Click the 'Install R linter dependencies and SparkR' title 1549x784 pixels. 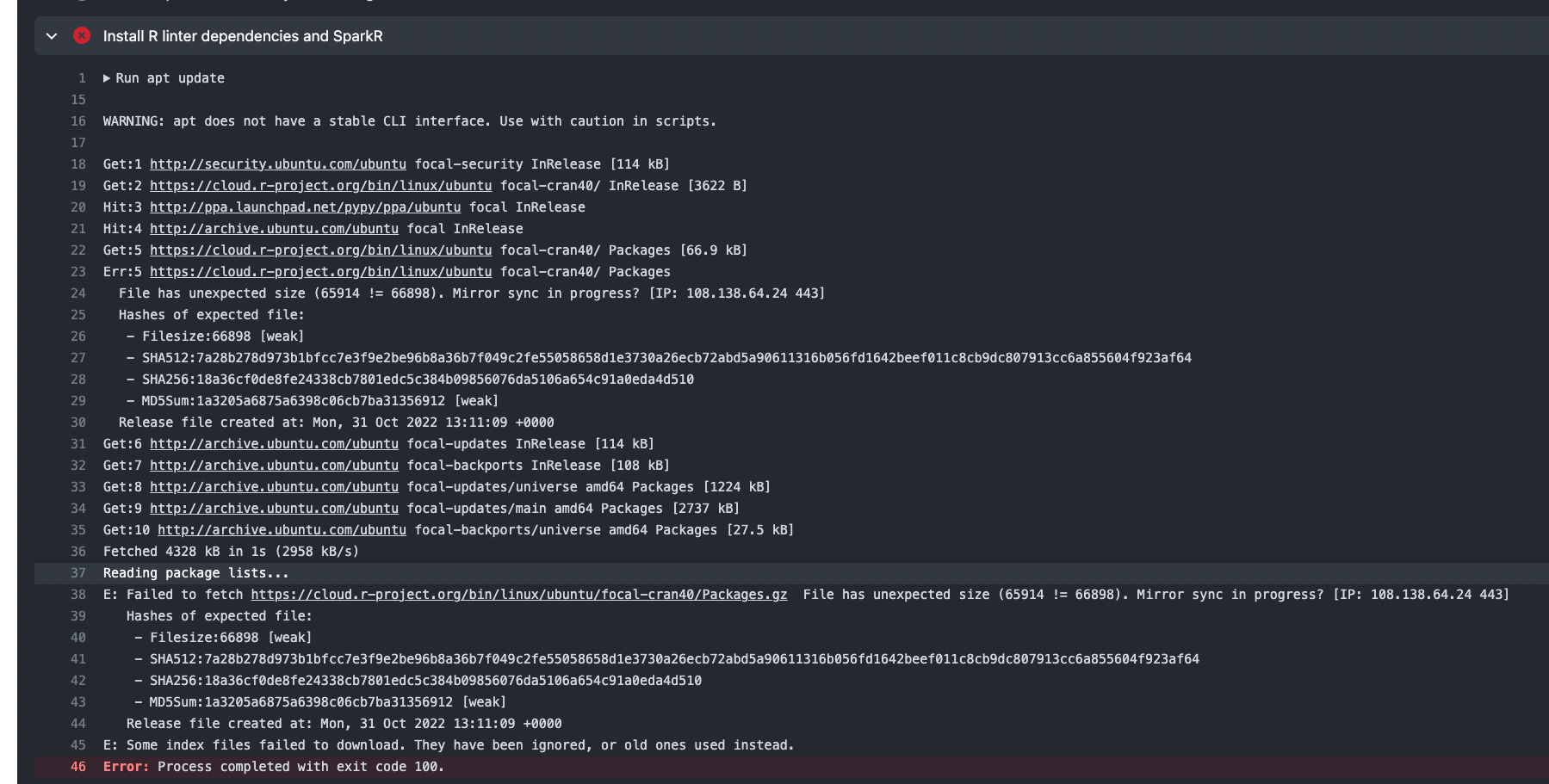243,36
